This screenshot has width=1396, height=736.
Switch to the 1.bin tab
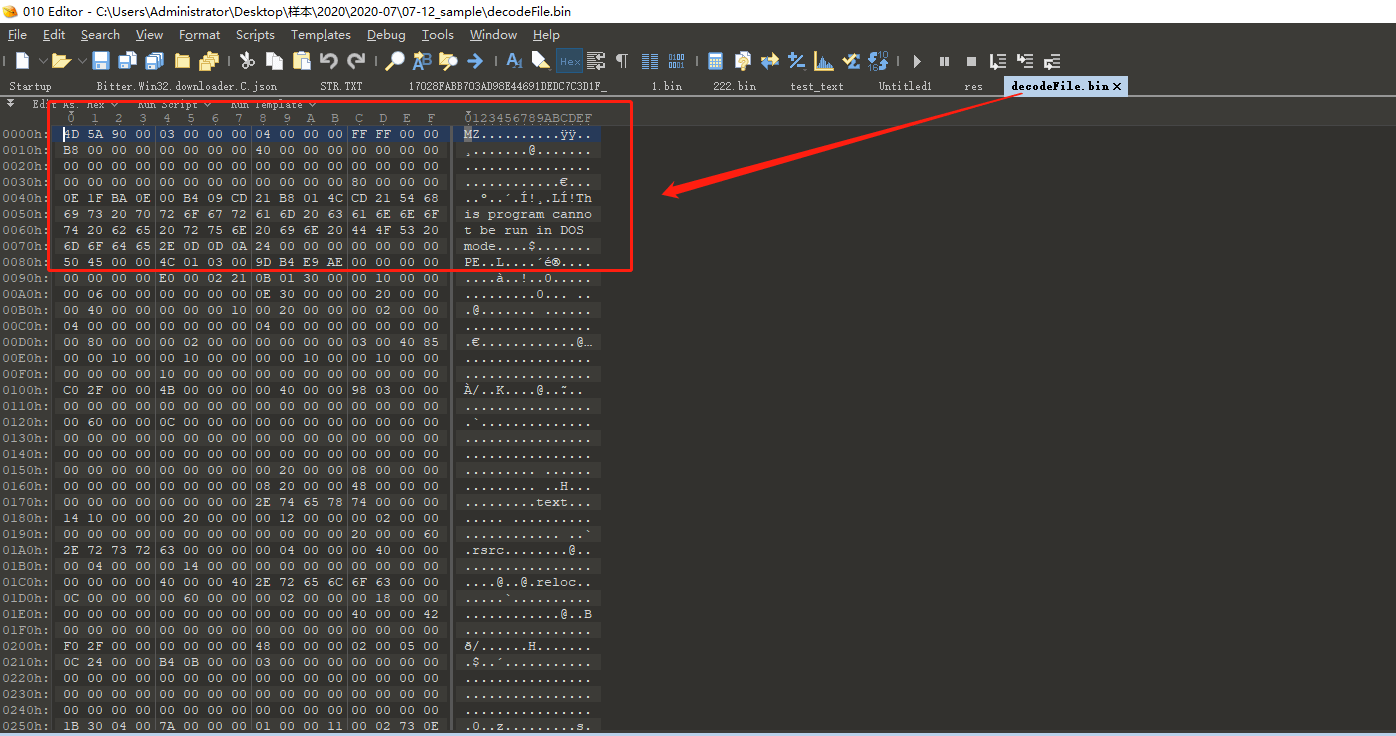pos(667,87)
